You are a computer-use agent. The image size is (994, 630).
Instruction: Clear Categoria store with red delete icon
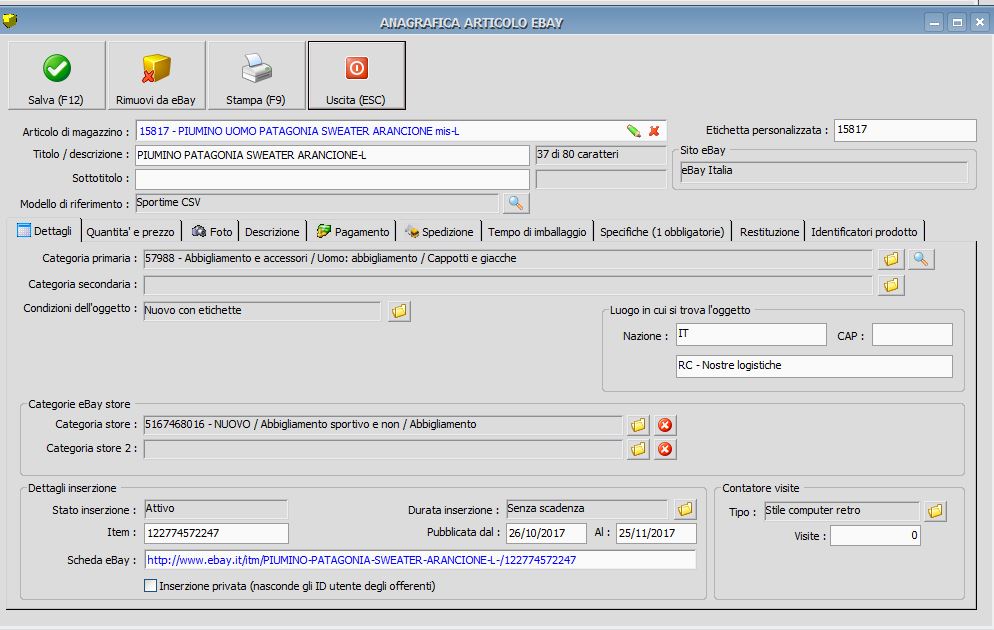click(x=665, y=425)
